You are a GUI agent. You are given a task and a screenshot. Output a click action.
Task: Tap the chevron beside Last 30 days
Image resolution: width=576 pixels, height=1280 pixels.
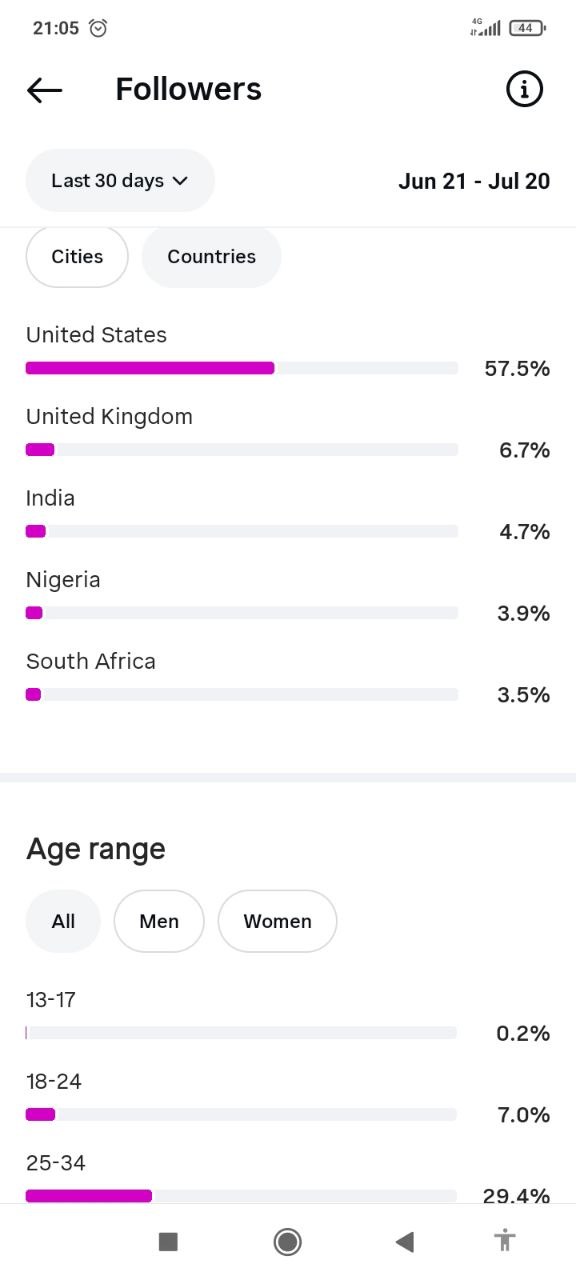180,181
